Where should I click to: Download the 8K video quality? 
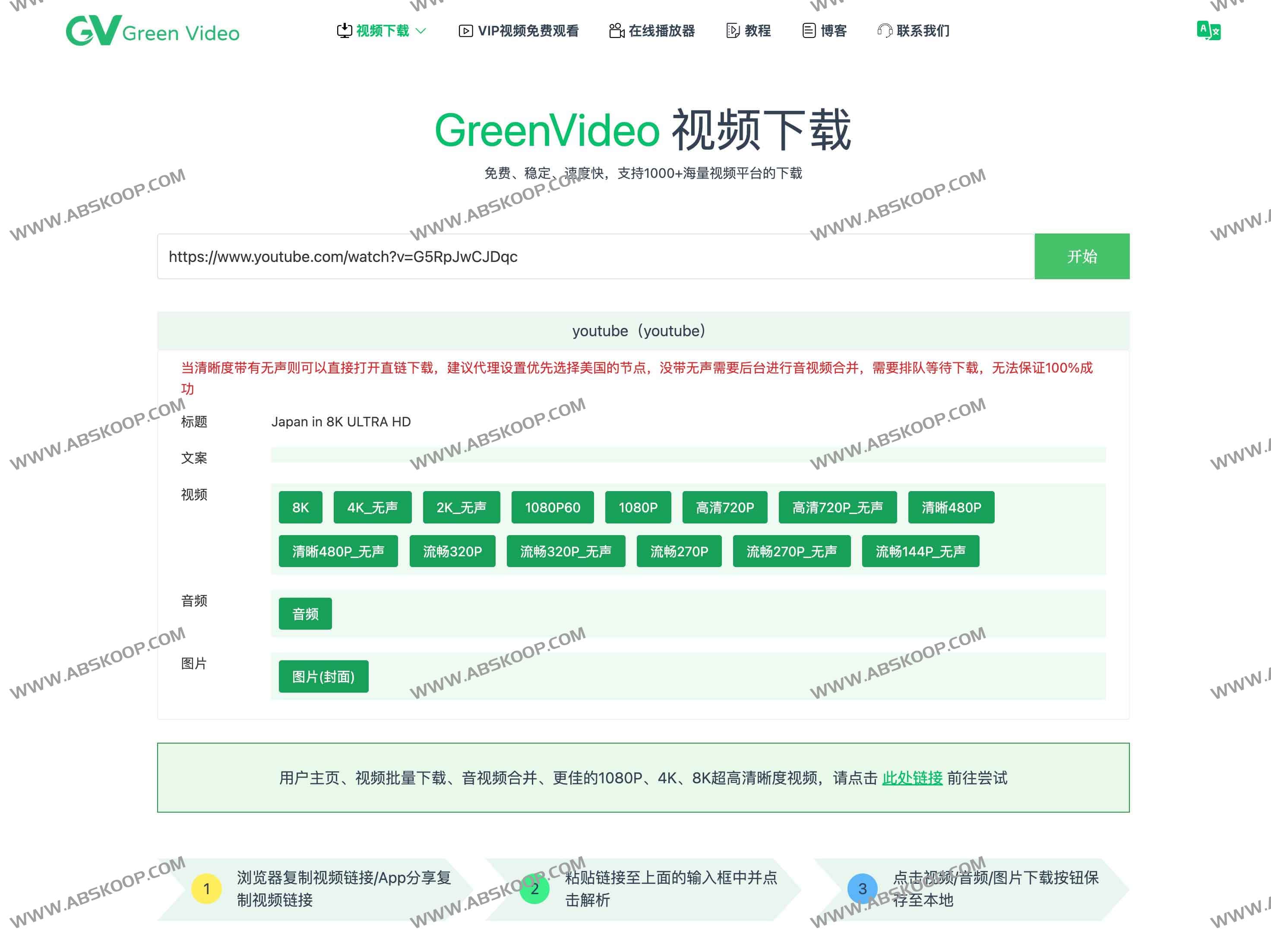coord(300,508)
